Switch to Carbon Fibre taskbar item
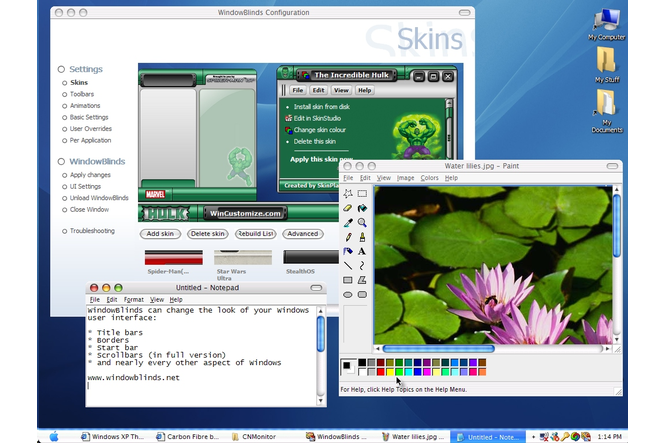 tap(187, 436)
